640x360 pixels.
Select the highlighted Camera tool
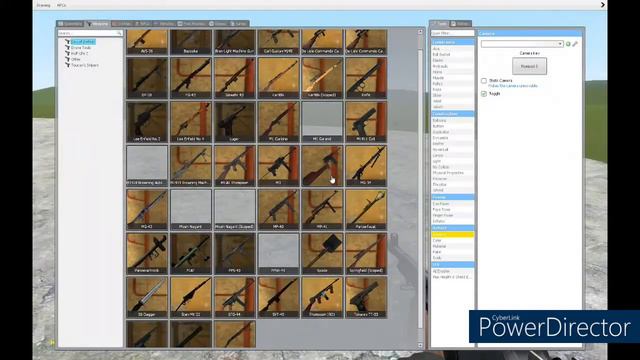(453, 235)
